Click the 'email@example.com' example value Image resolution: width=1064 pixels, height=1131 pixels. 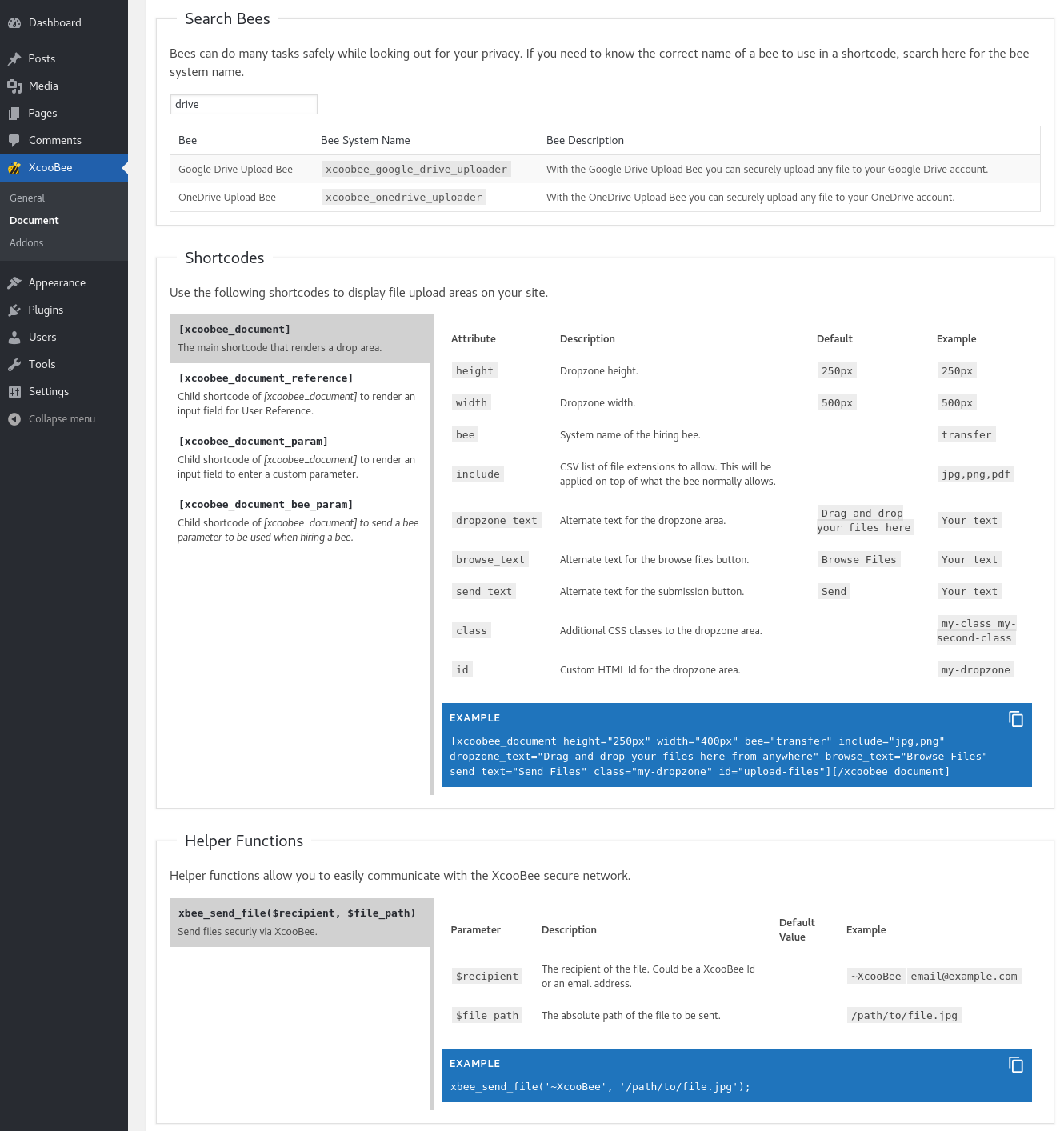(x=964, y=976)
